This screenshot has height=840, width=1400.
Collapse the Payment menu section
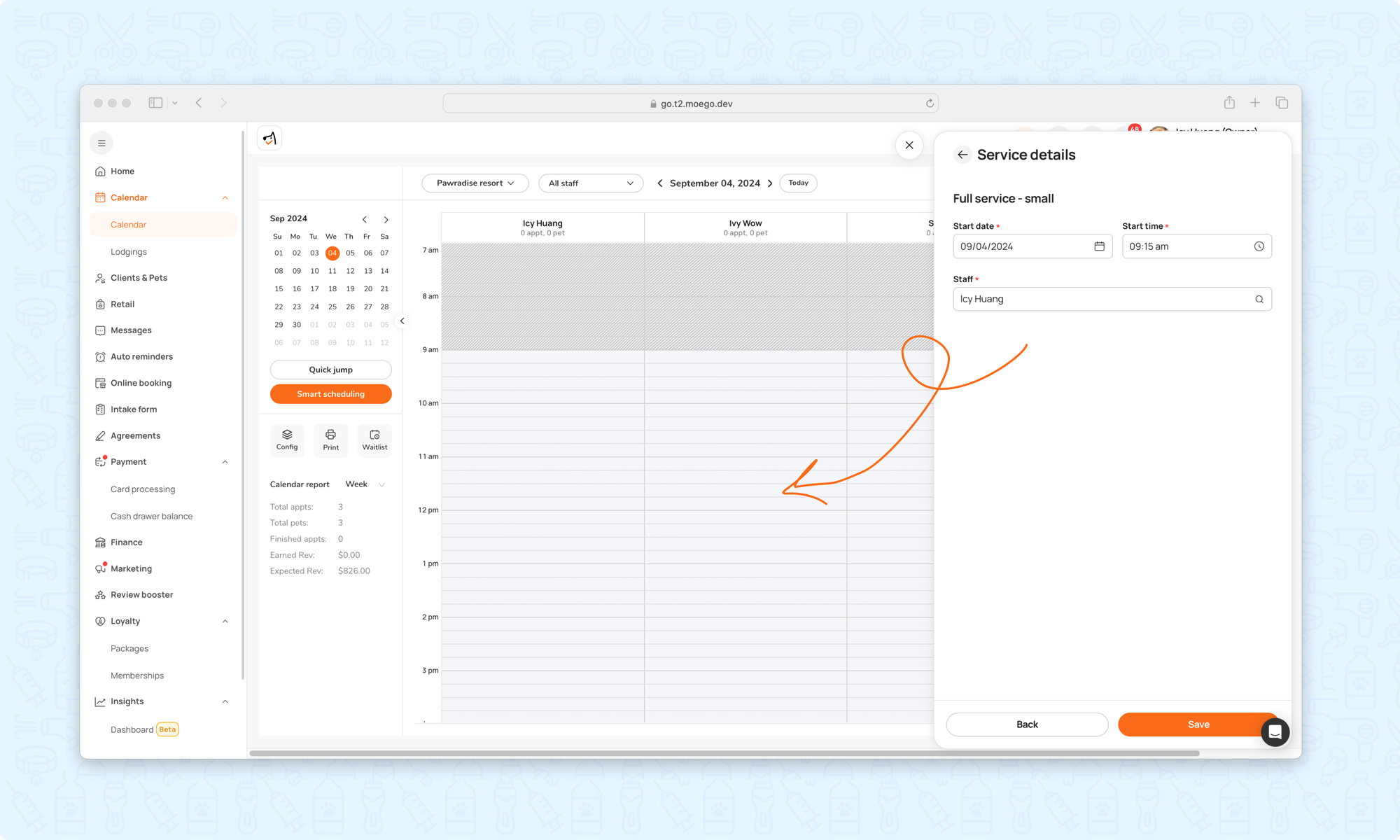[x=225, y=462]
